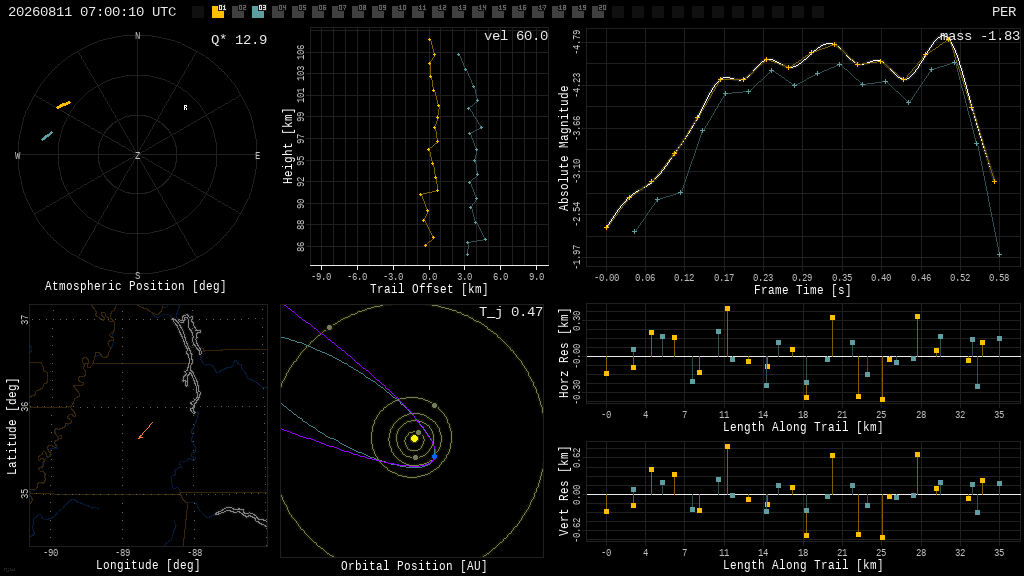Click the T_j 0.47 Tisserand label
The height and width of the screenshot is (576, 1024).
[511, 312]
